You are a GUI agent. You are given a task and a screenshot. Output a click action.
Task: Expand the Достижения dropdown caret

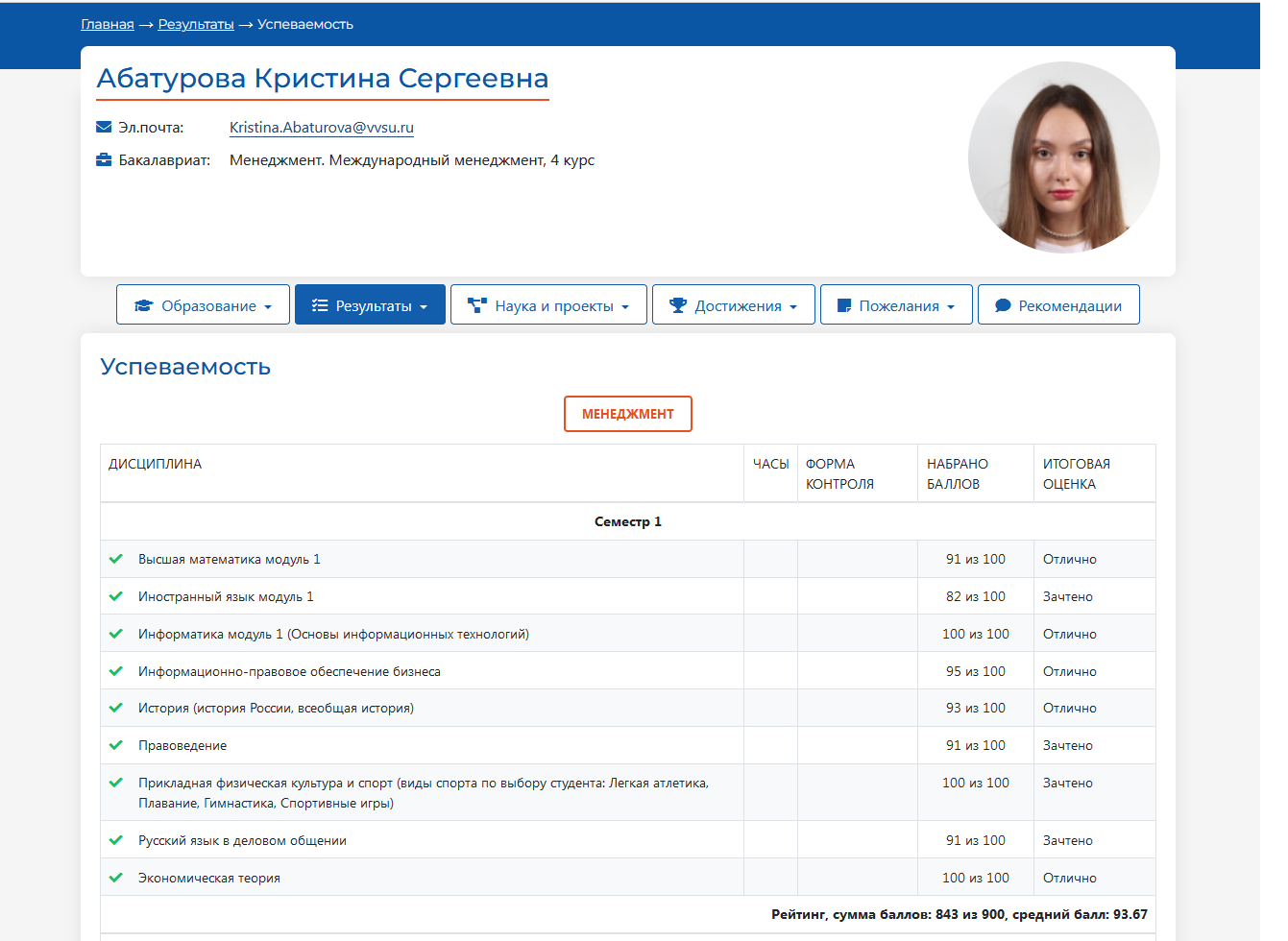point(793,307)
